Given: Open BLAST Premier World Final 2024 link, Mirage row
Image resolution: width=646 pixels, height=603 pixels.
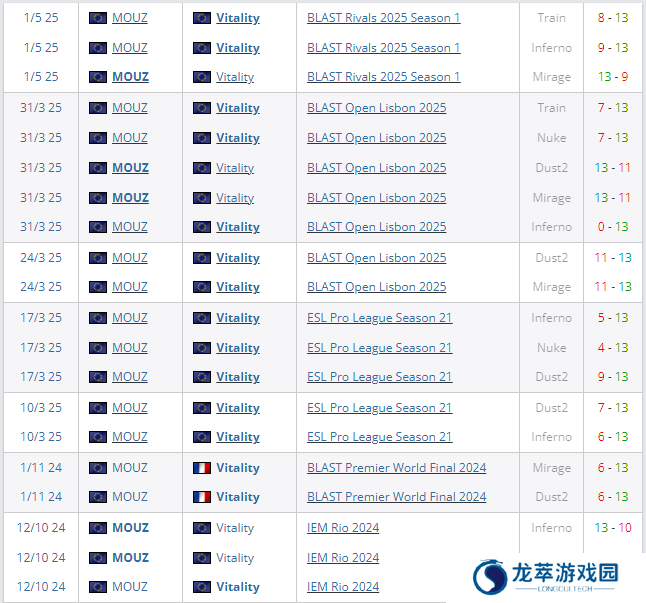Looking at the screenshot, I should pyautogui.click(x=396, y=468).
